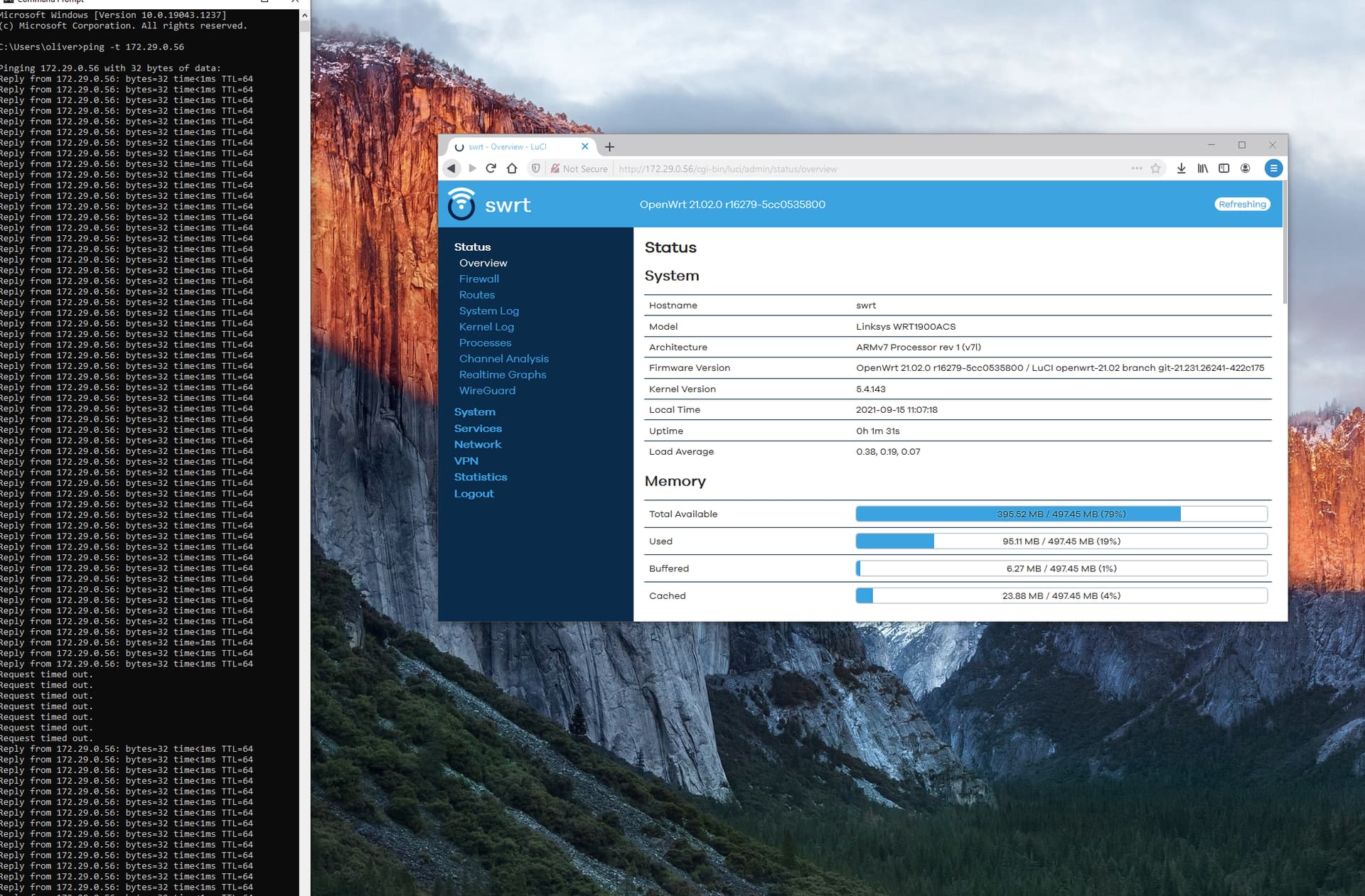Screen dimensions: 1365x896
Task: Click the browser back arrow button
Action: tap(451, 168)
